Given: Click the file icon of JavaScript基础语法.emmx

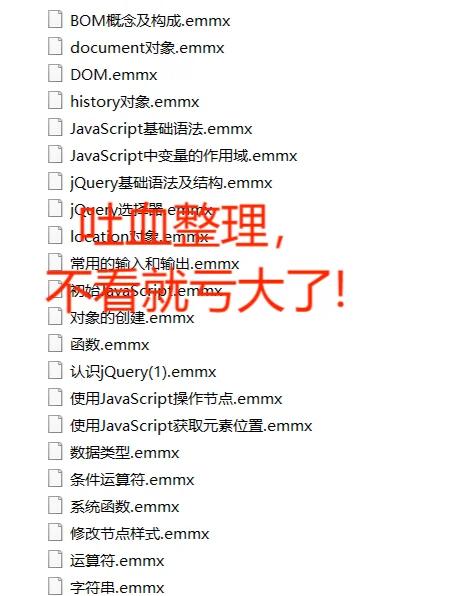Looking at the screenshot, I should point(55,127).
